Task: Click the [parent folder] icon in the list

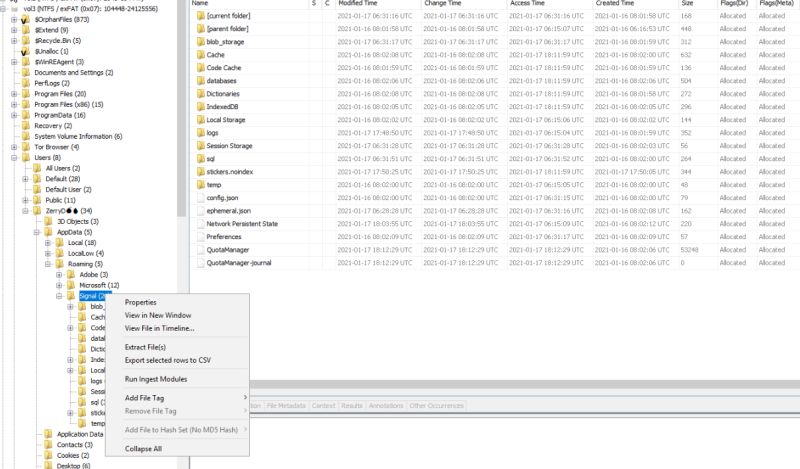Action: (201, 29)
